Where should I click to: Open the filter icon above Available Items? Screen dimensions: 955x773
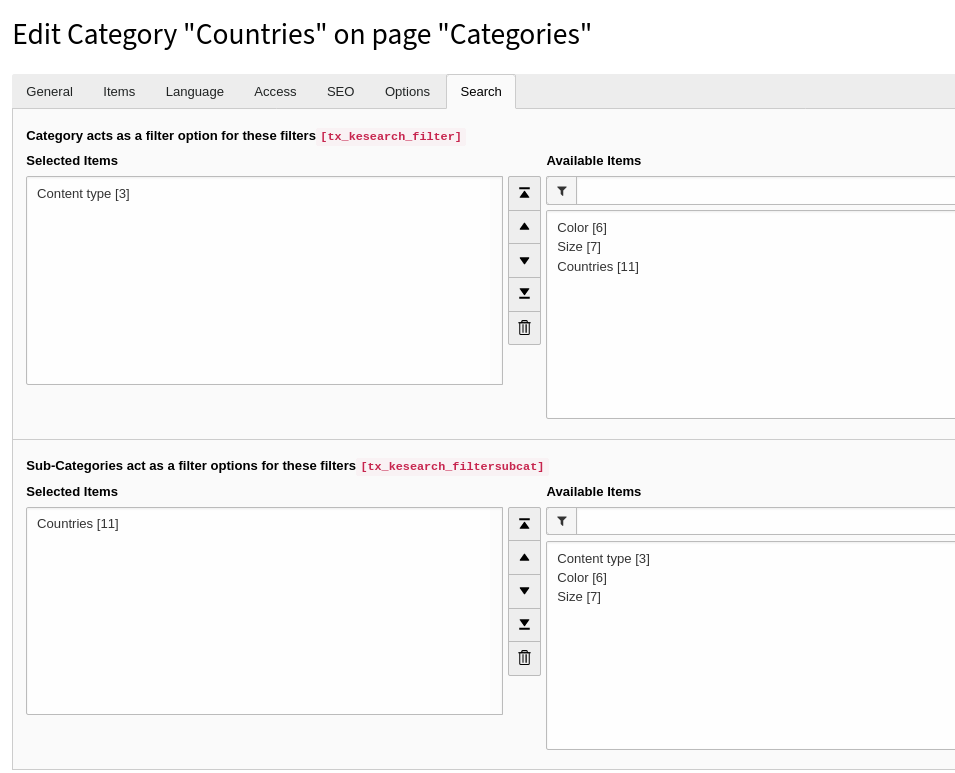pyautogui.click(x=561, y=190)
